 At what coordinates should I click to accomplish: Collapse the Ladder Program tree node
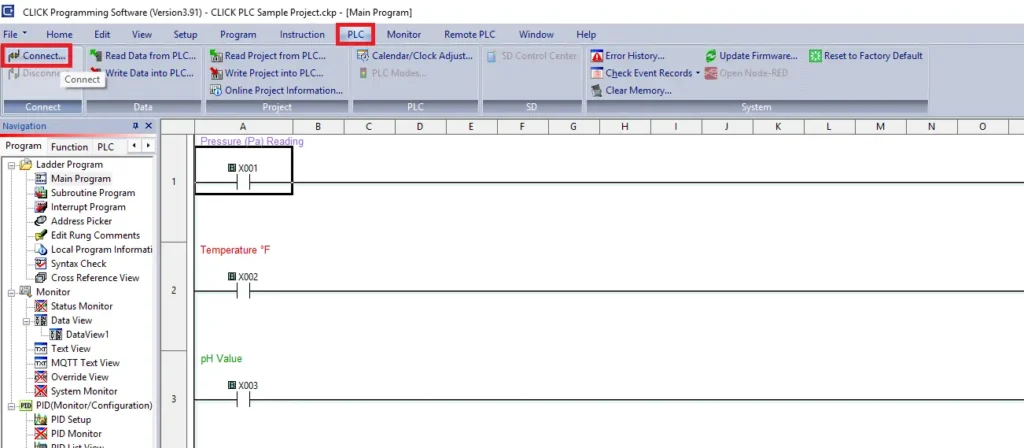(12, 165)
